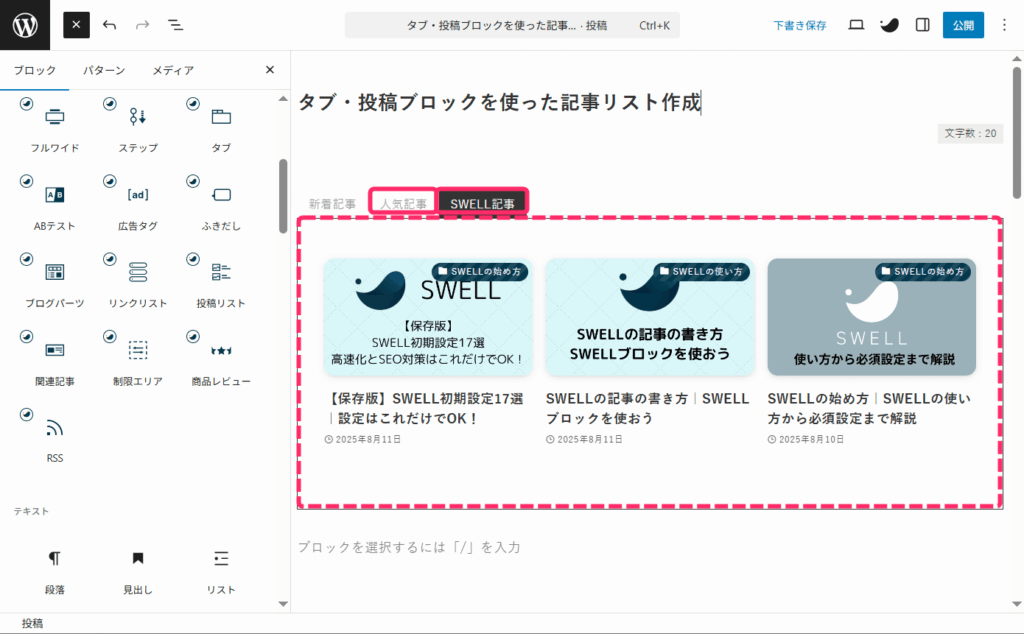Undo the last edit
Screen dimensions: 1024x634
pos(110,25)
